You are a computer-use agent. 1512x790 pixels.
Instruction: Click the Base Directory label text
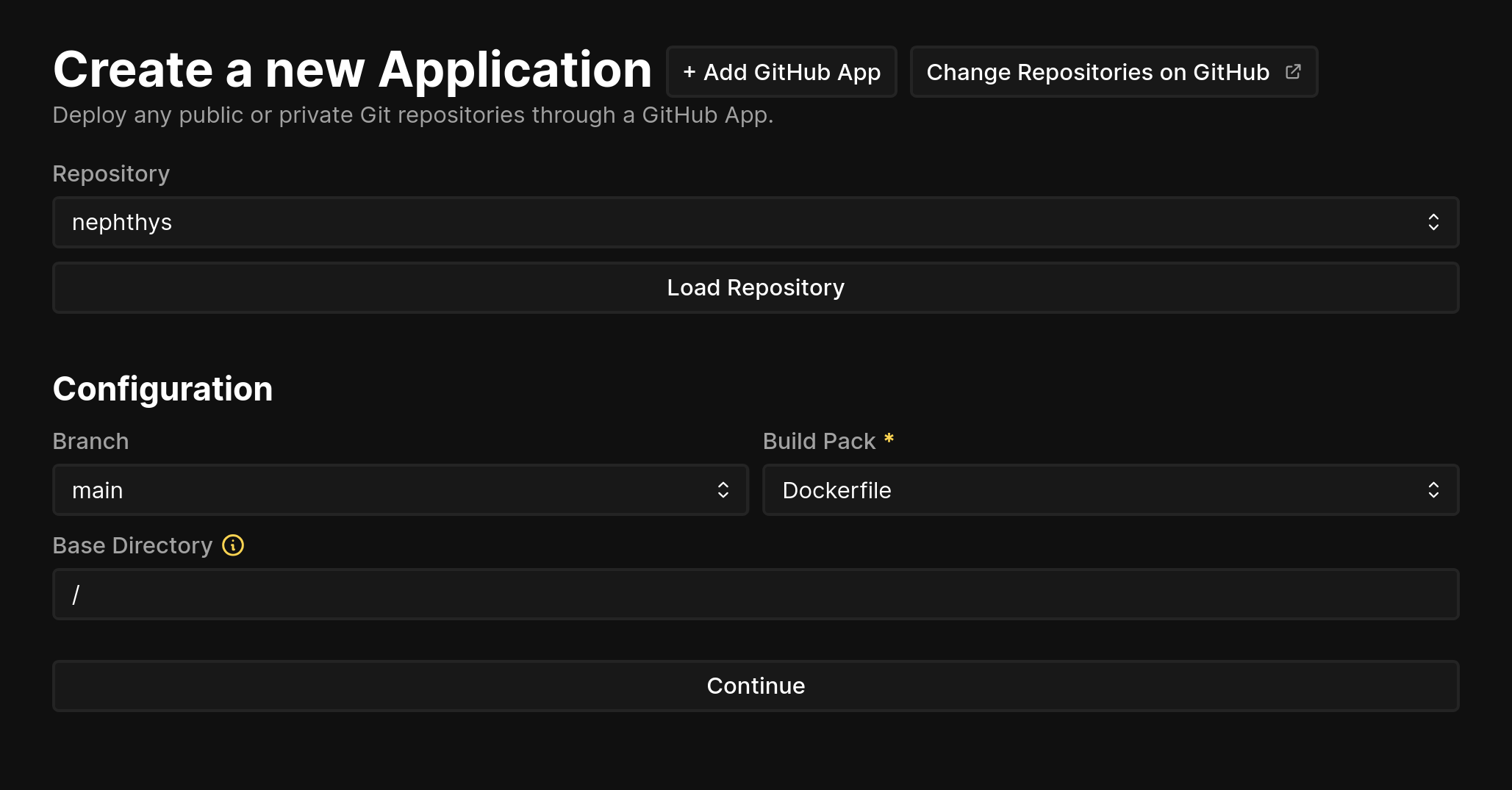tap(132, 545)
